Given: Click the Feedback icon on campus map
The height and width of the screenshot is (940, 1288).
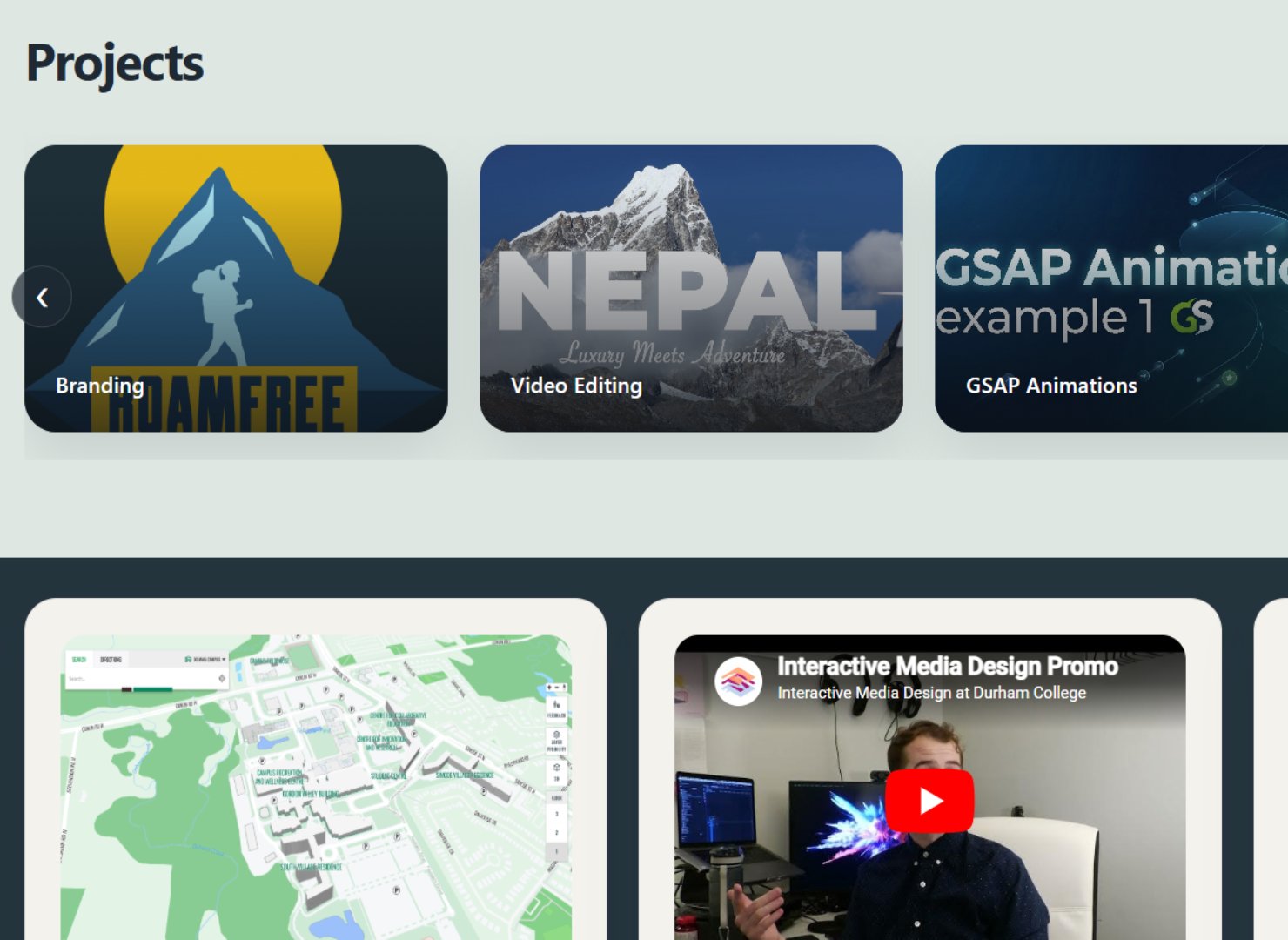Looking at the screenshot, I should pos(556,709).
